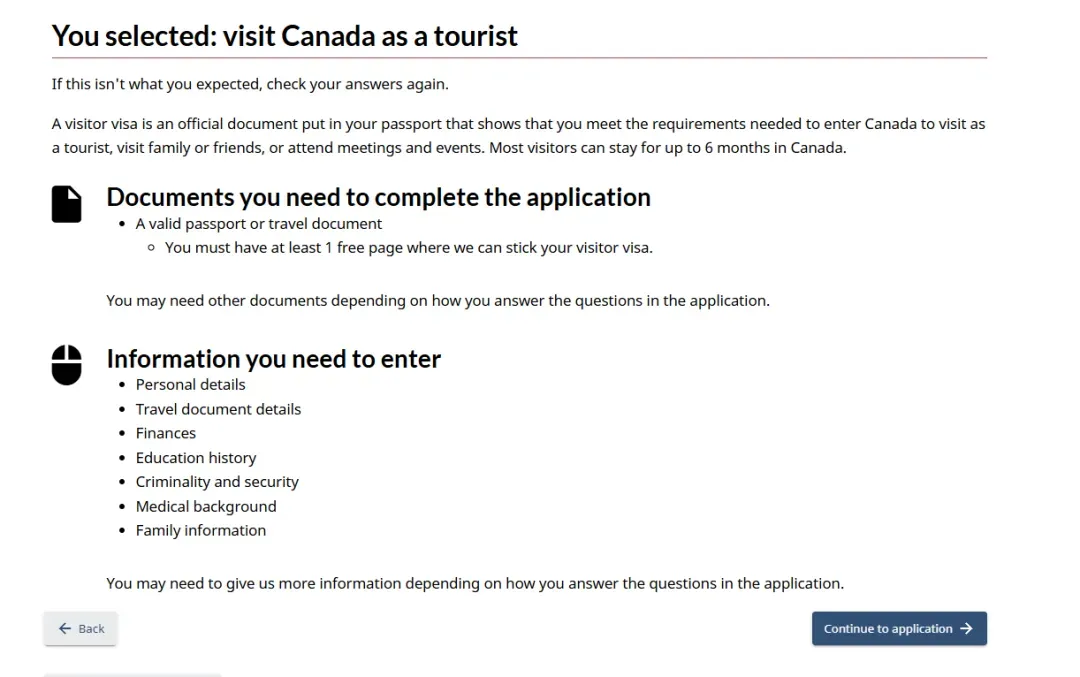The image size is (1080, 677).
Task: Click the right arrow on Continue button
Action: [x=966, y=629]
